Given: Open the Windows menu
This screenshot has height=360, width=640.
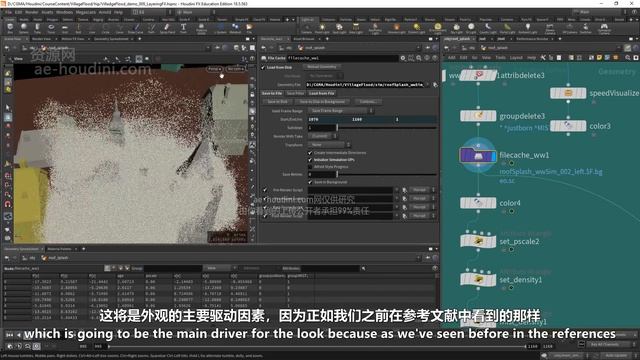Looking at the screenshot, I should click(x=64, y=12).
